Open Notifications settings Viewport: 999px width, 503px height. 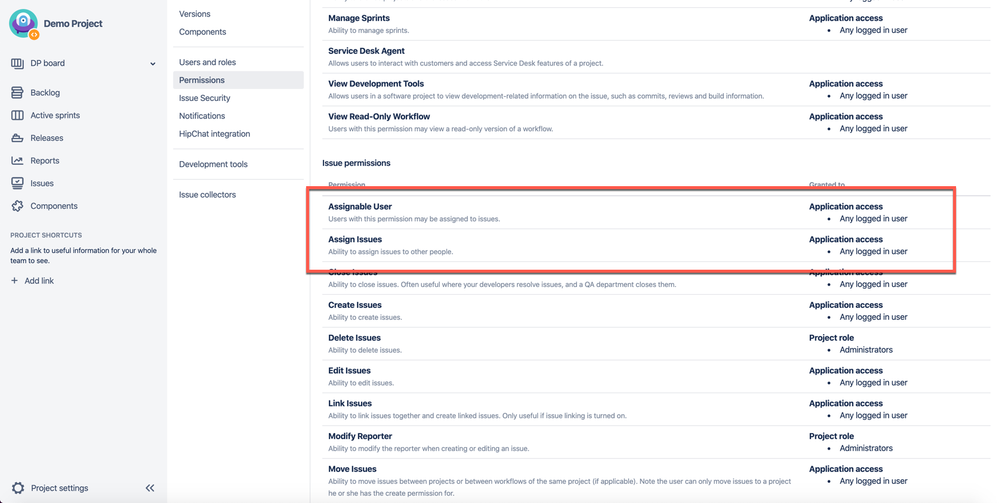pyautogui.click(x=202, y=116)
